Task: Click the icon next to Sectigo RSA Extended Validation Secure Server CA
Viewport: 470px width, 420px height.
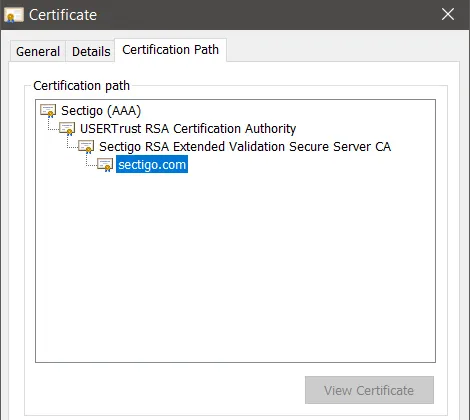Action: click(86, 147)
